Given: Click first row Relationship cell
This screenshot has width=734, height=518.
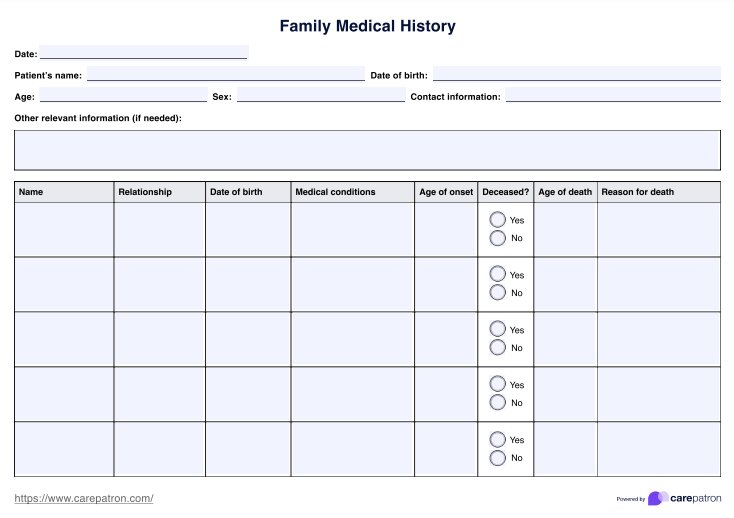Looking at the screenshot, I should click(159, 229).
